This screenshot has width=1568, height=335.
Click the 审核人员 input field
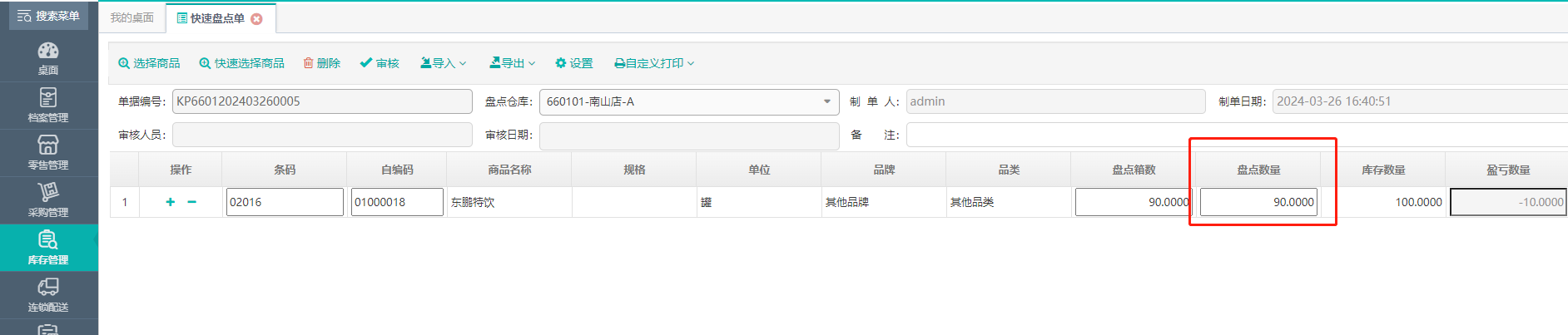322,135
